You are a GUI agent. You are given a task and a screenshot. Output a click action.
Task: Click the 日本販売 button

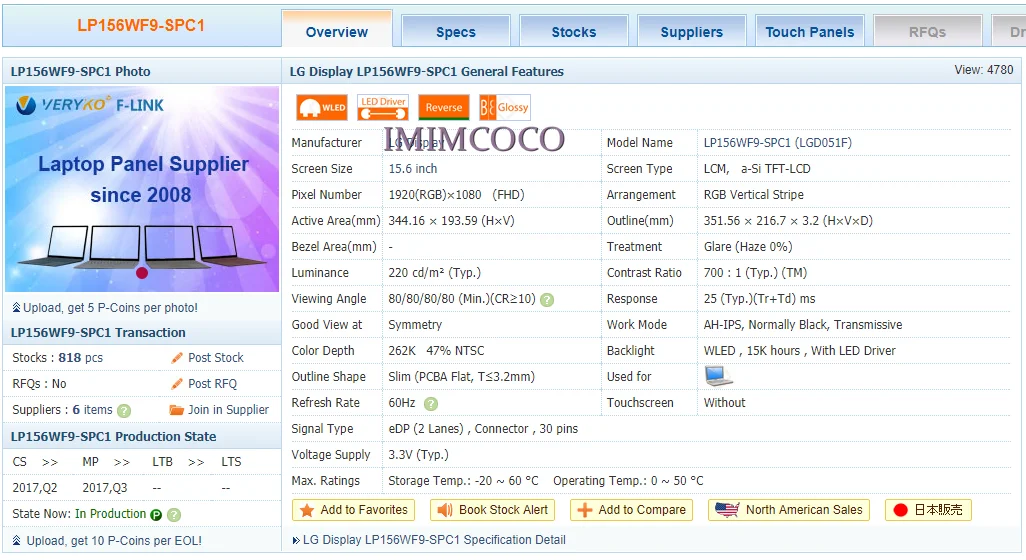click(928, 510)
